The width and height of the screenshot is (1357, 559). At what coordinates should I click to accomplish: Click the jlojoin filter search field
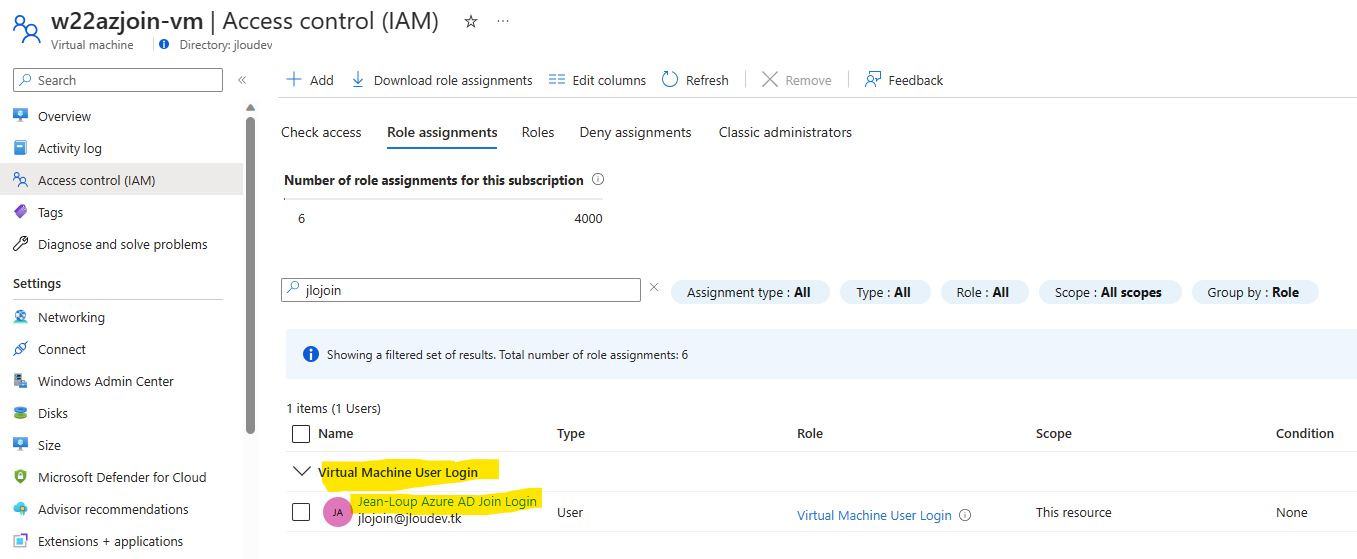pos(461,289)
